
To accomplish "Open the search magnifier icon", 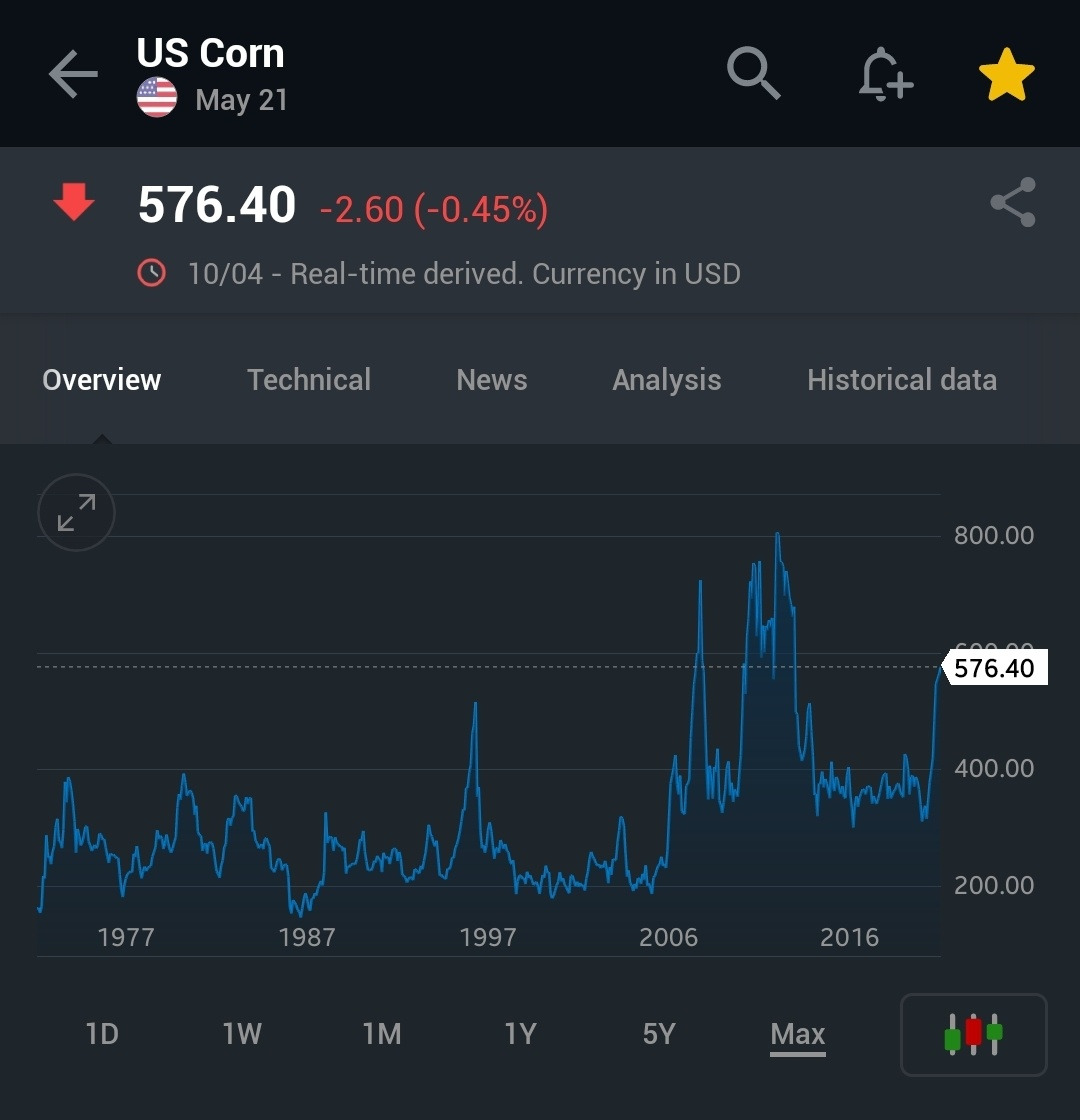I will pyautogui.click(x=754, y=73).
